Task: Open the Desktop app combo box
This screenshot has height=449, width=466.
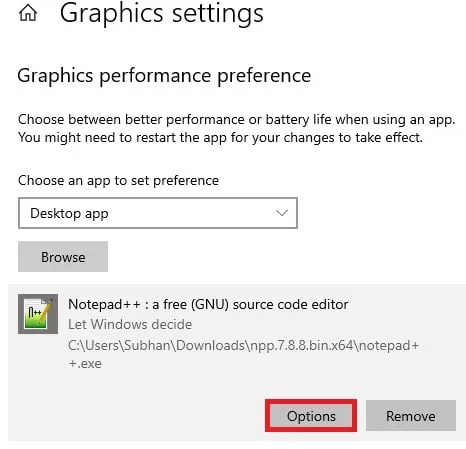Action: pyautogui.click(x=158, y=213)
